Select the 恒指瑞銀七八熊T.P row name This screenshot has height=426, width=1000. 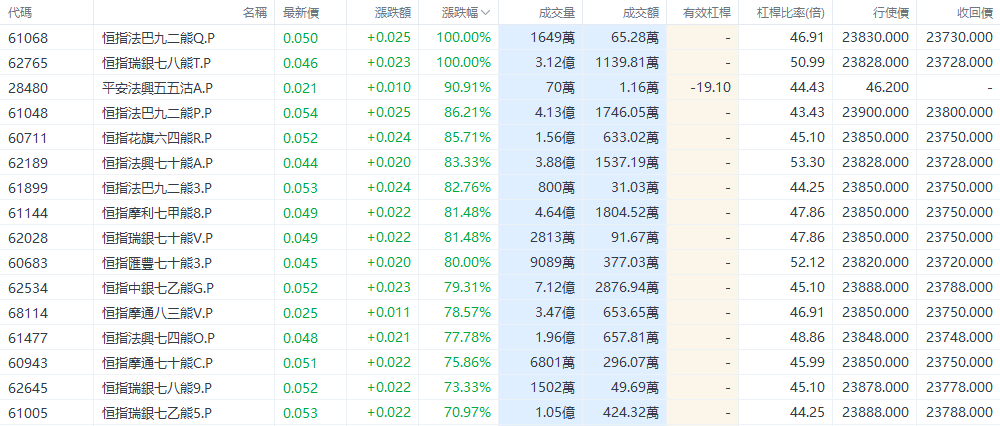click(156, 62)
